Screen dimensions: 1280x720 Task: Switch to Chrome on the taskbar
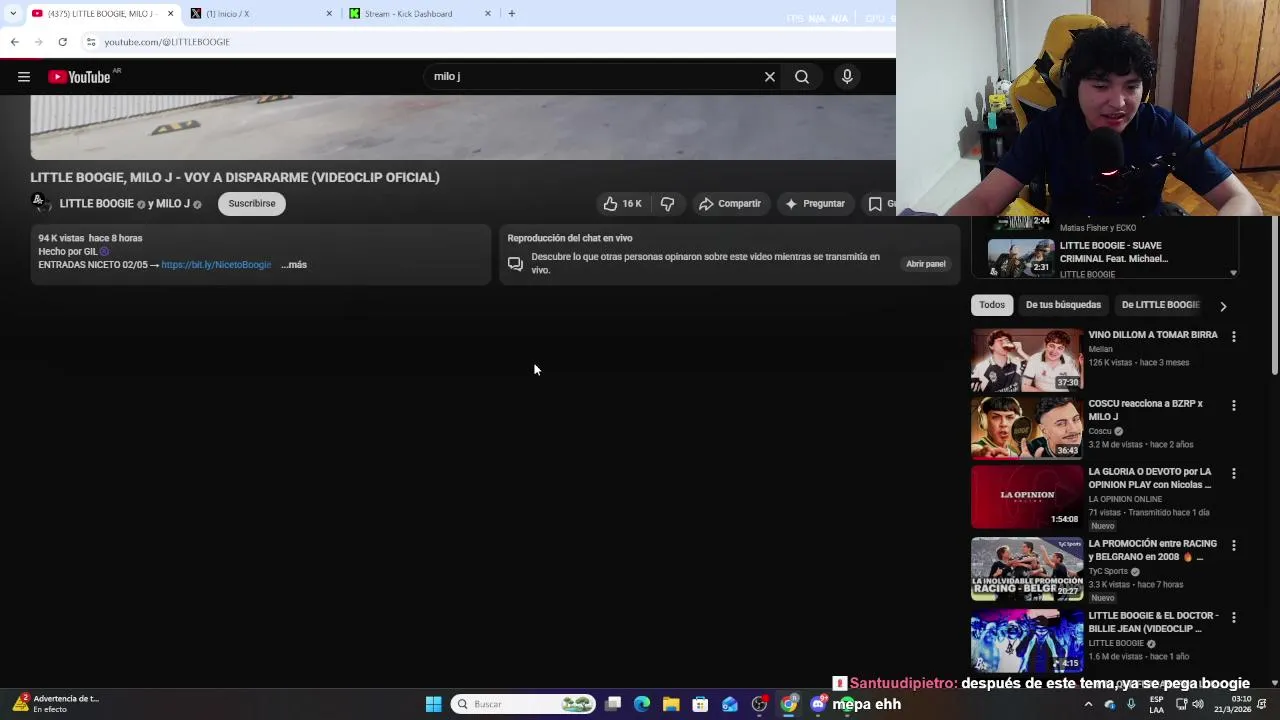click(x=789, y=704)
